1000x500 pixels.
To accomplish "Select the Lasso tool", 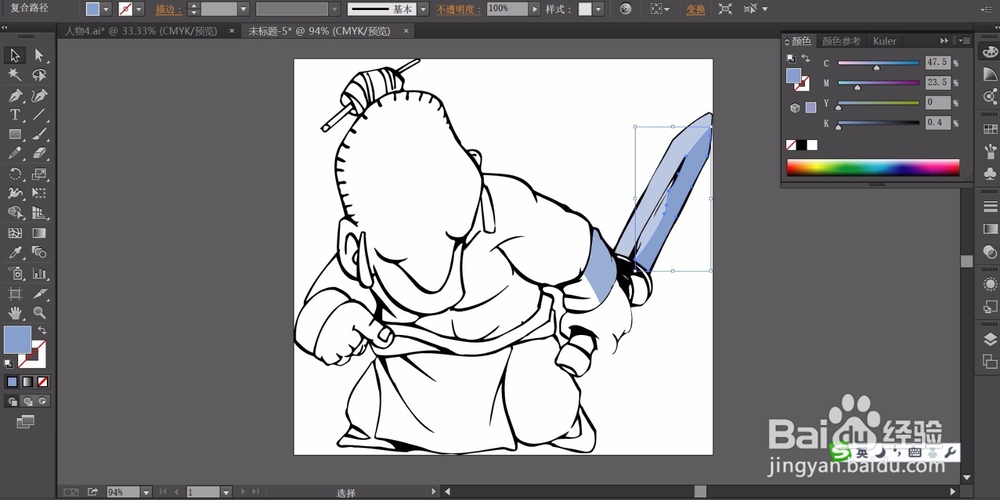I will point(40,75).
